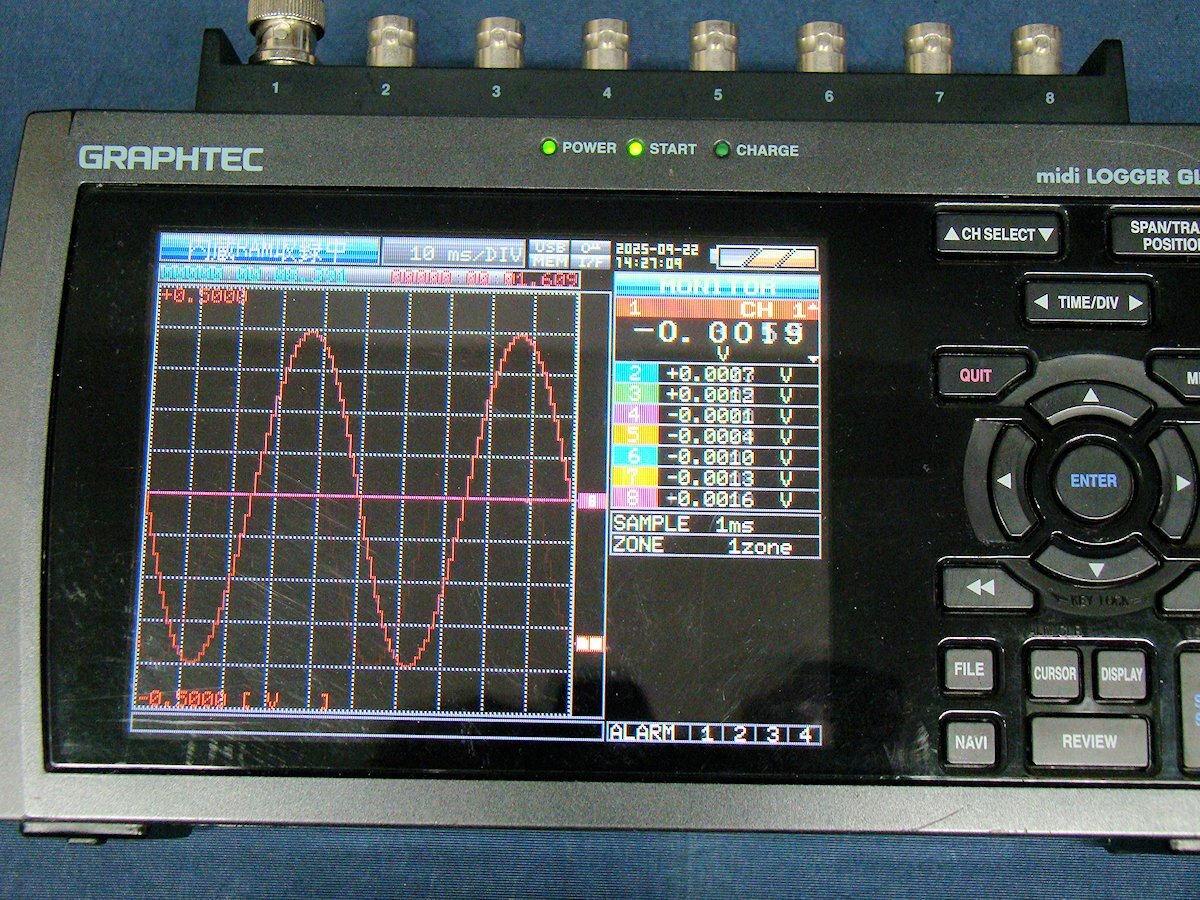Click the ALARM label
The height and width of the screenshot is (900, 1200).
642,734
